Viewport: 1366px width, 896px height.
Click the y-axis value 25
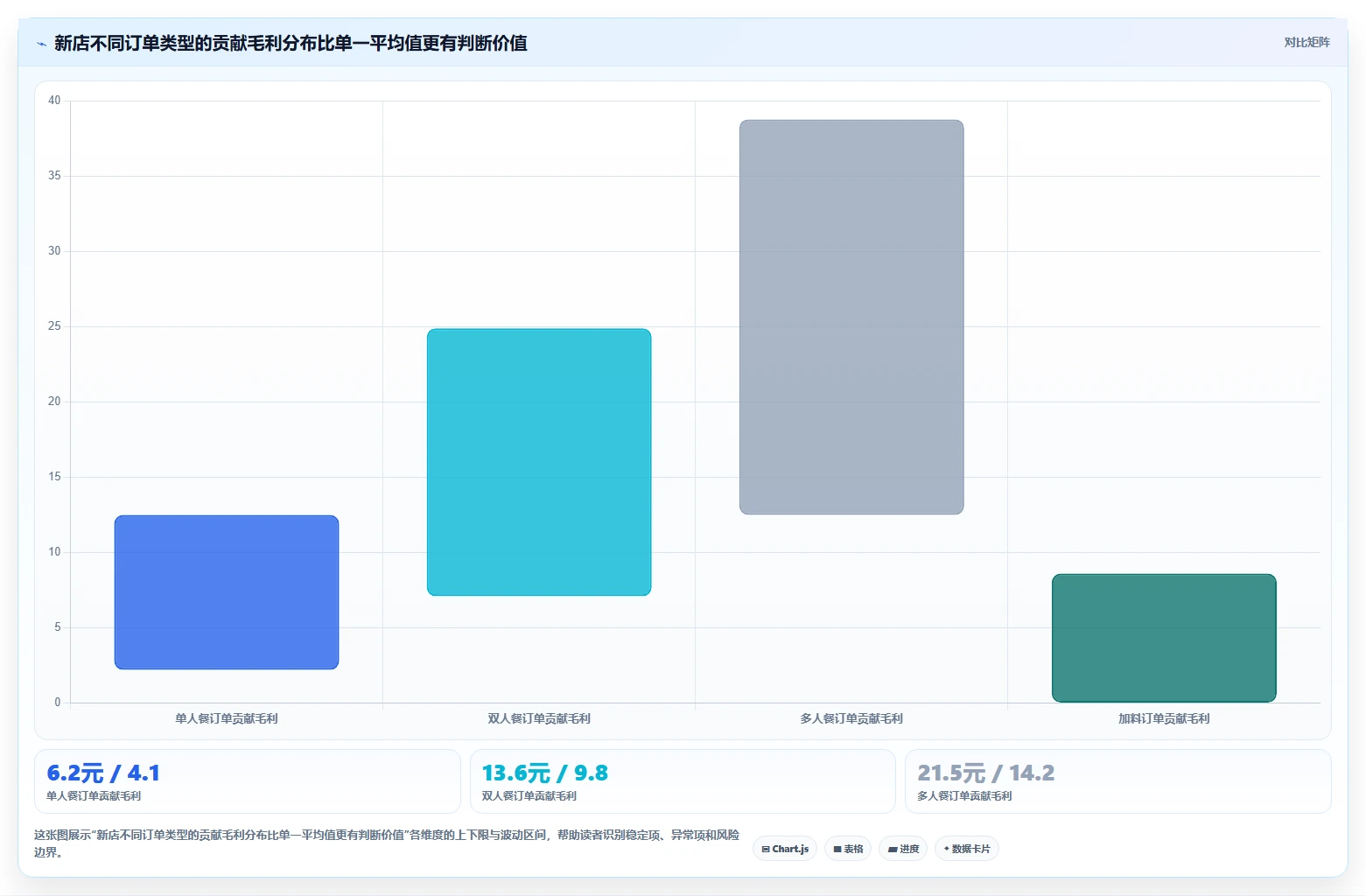(54, 326)
